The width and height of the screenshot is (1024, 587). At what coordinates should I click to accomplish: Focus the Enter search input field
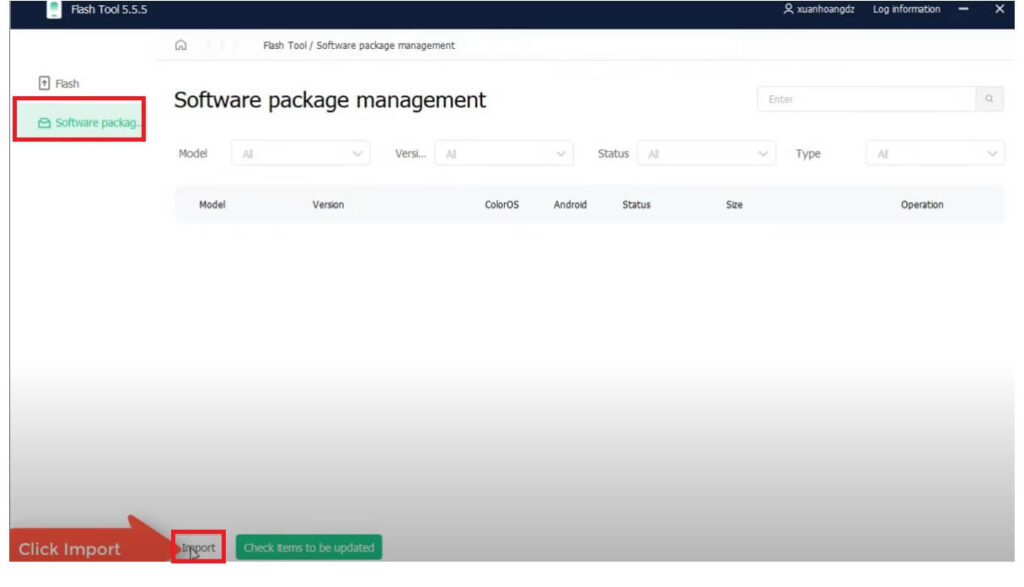click(x=866, y=99)
